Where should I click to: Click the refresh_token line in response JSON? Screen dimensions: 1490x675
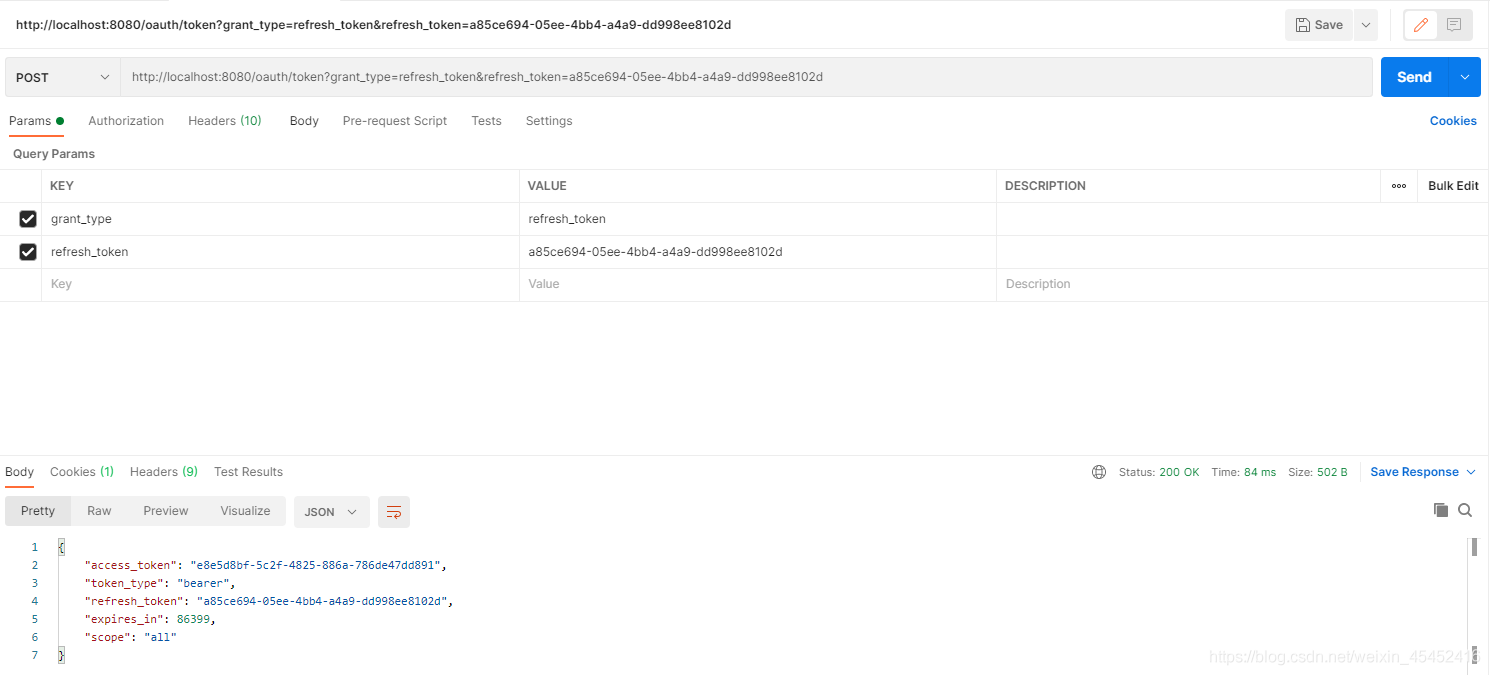[269, 601]
